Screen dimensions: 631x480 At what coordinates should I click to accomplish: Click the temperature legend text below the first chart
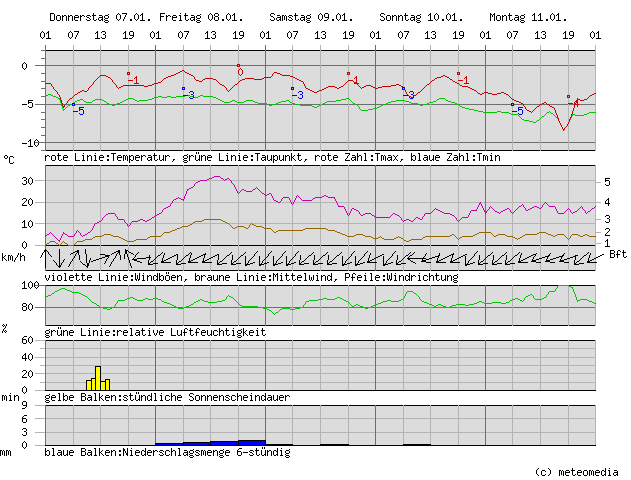272,158
